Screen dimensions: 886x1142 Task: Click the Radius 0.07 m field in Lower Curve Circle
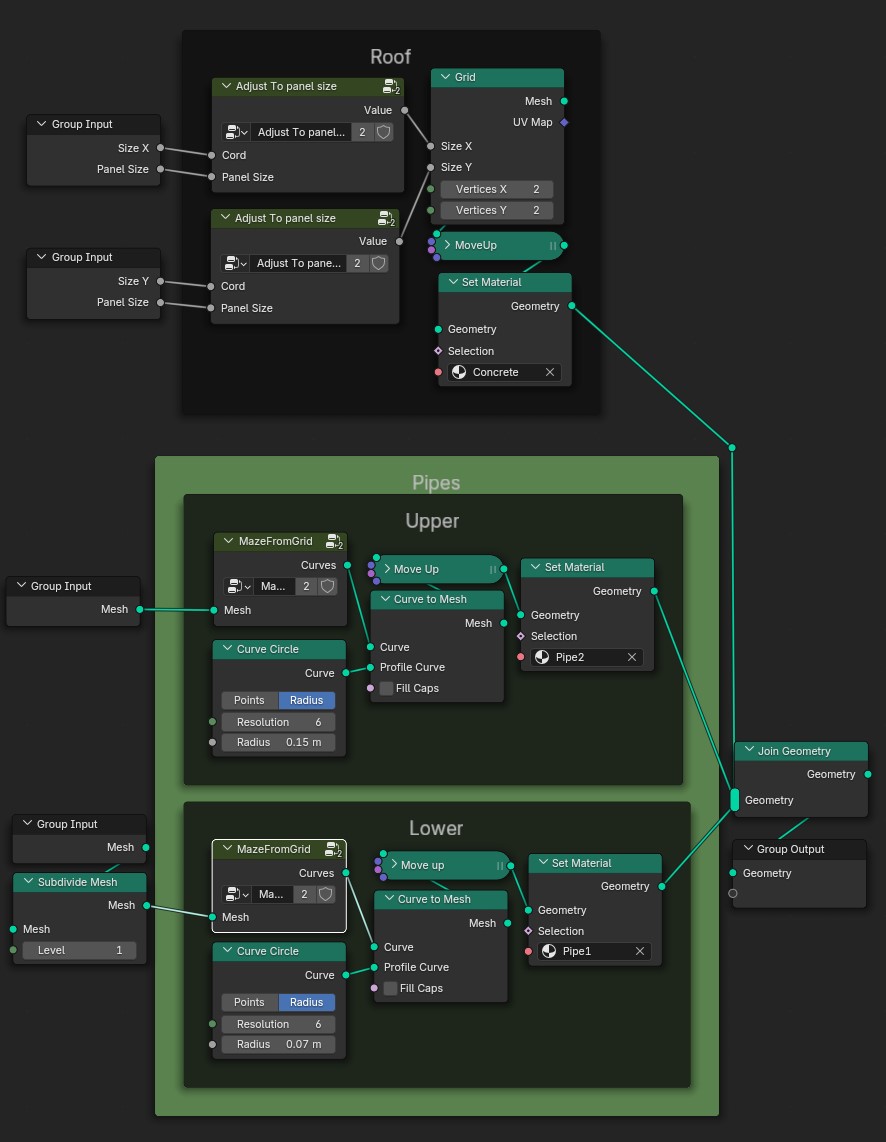pos(278,1044)
